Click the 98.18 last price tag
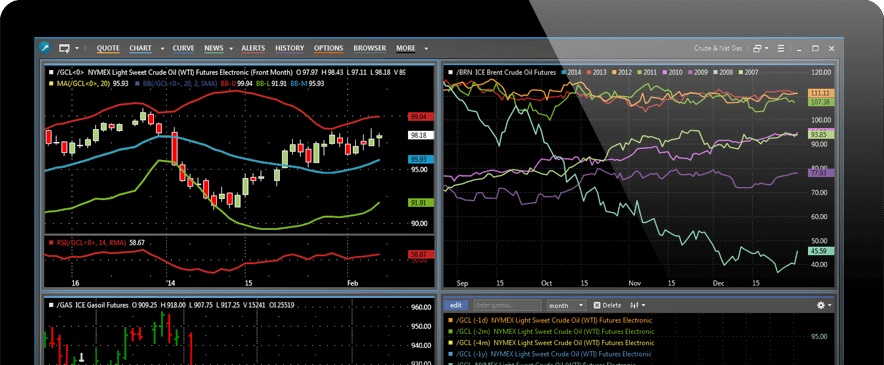Viewport: 884px width, 365px height. click(420, 135)
